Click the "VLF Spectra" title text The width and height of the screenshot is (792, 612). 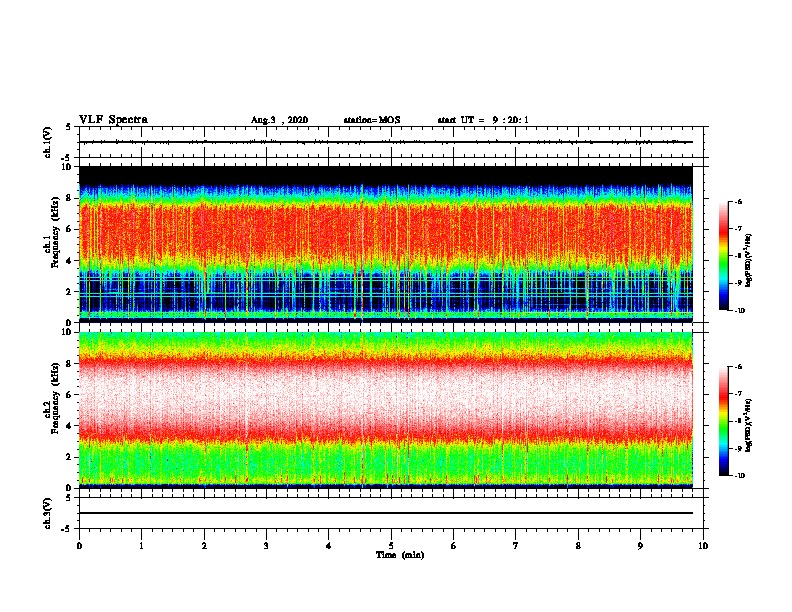113,120
